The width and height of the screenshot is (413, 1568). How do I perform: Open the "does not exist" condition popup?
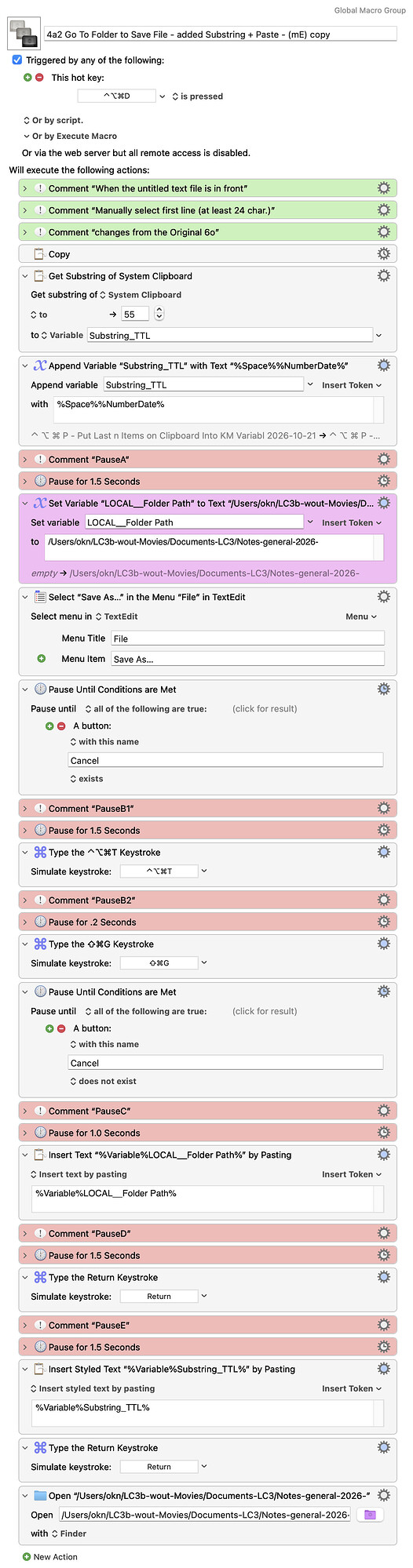point(103,1082)
